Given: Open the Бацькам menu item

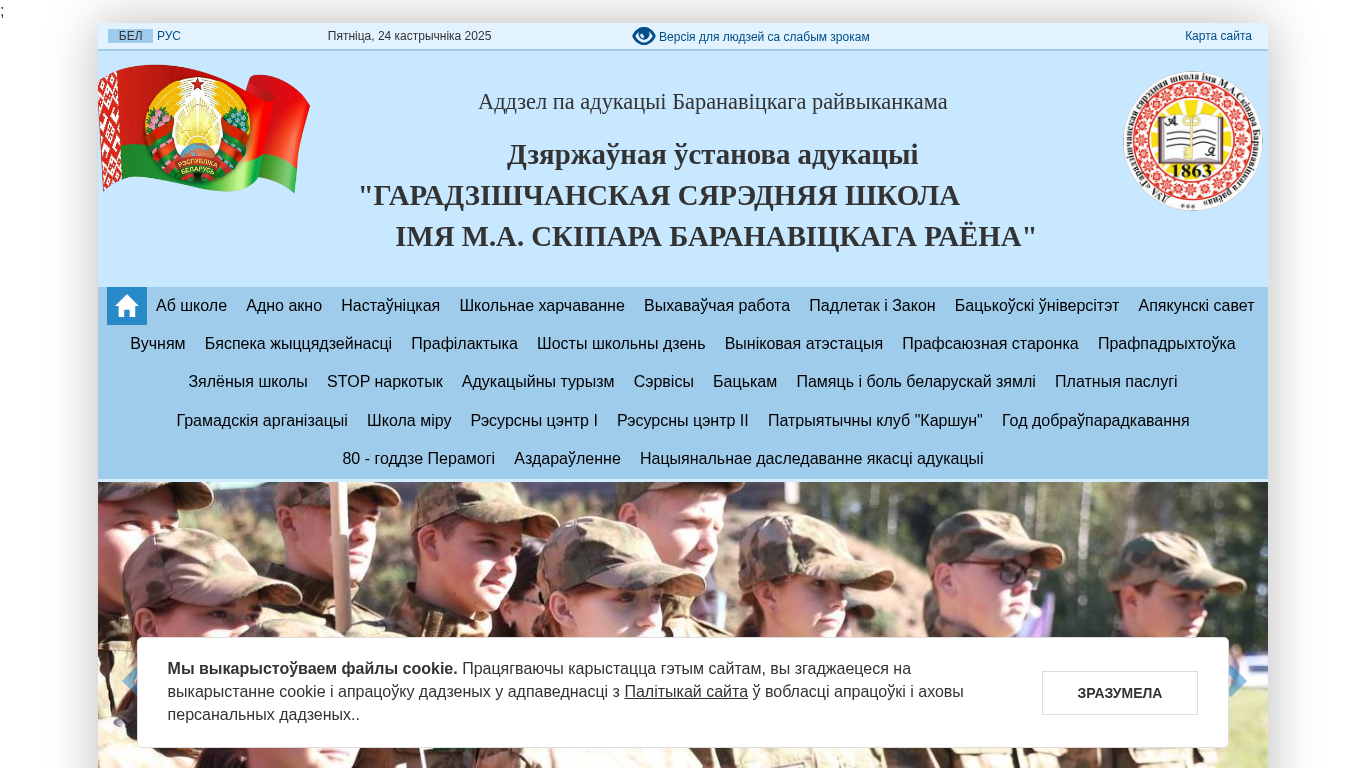Looking at the screenshot, I should [x=745, y=382].
